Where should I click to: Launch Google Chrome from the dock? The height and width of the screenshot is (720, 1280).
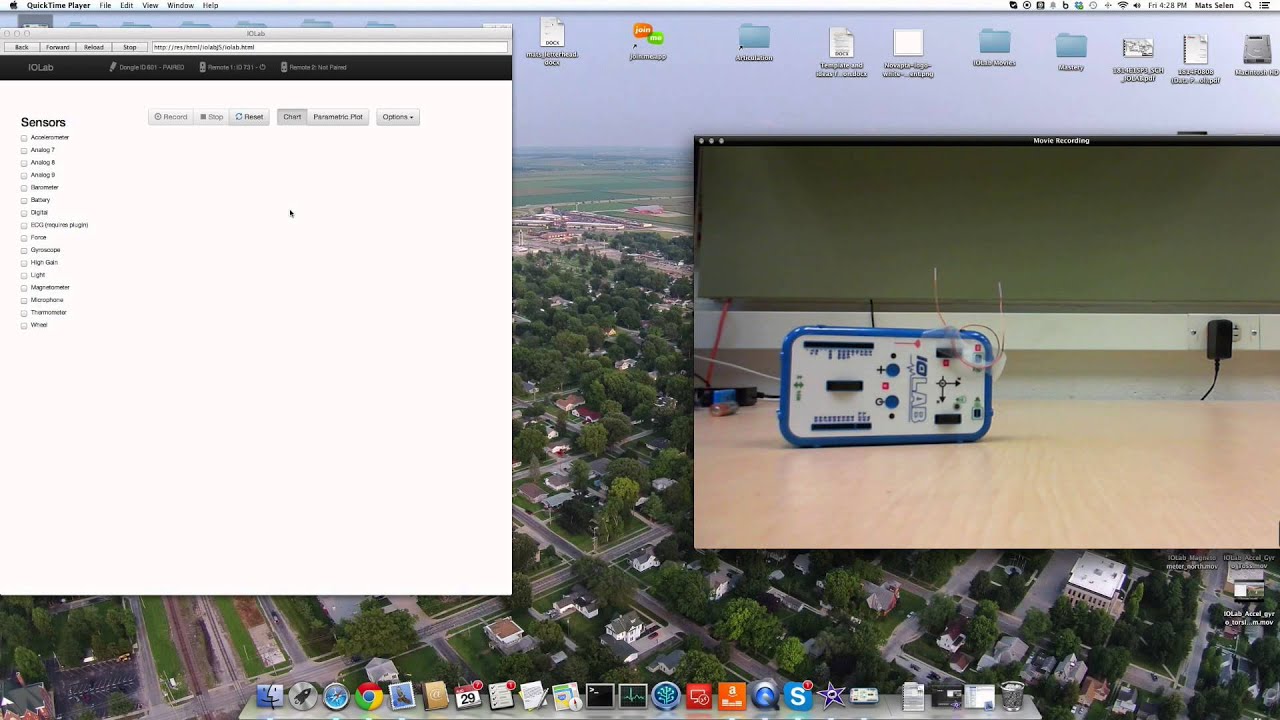coord(369,696)
